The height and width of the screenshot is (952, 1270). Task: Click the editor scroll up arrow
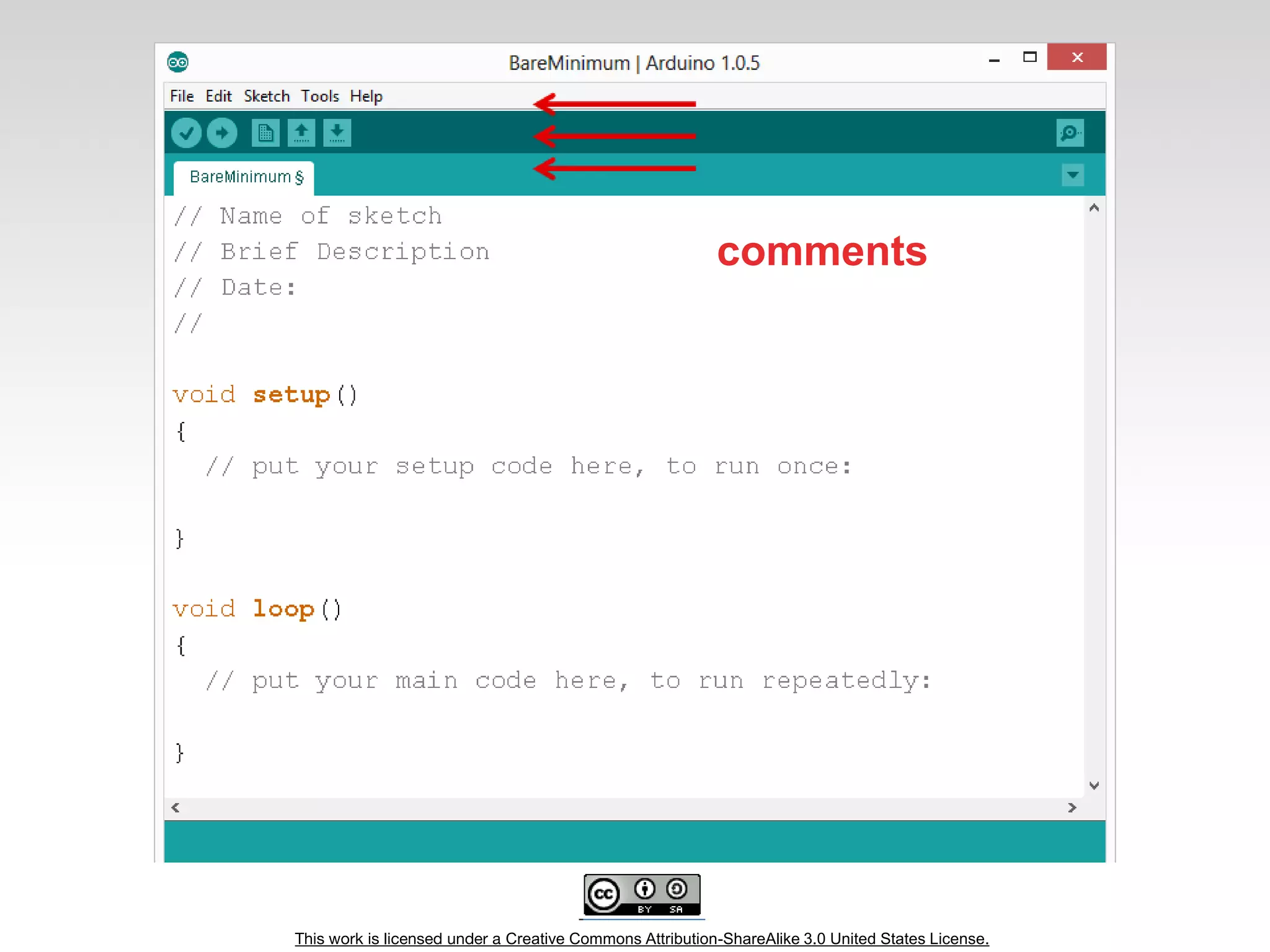click(x=1094, y=208)
